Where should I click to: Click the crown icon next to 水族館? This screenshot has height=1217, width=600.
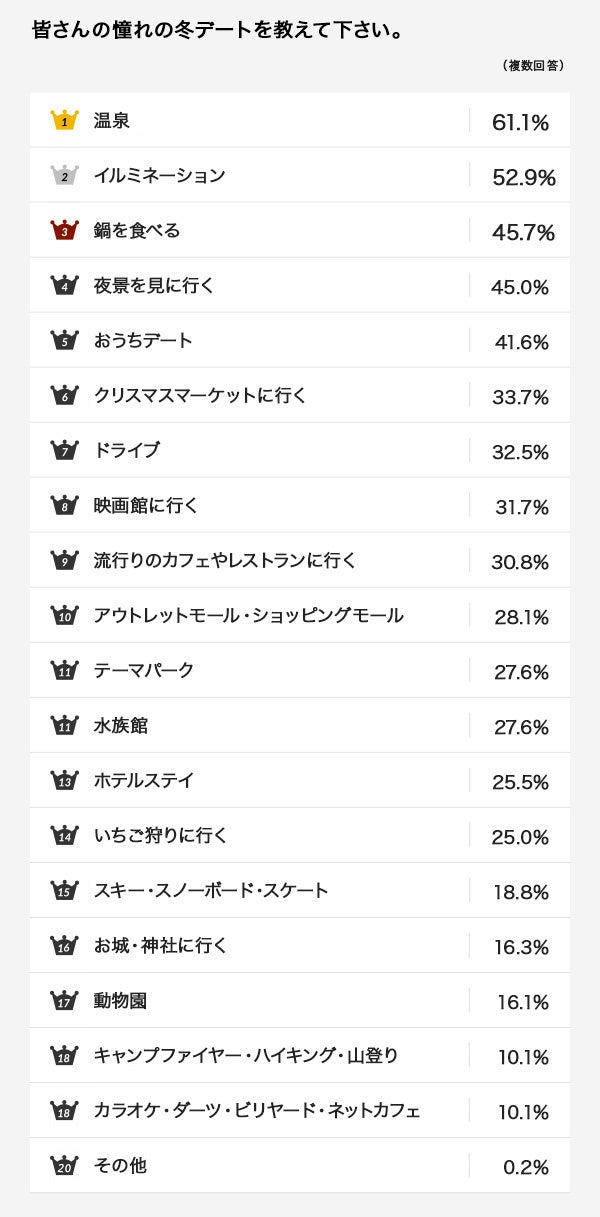[x=64, y=726]
